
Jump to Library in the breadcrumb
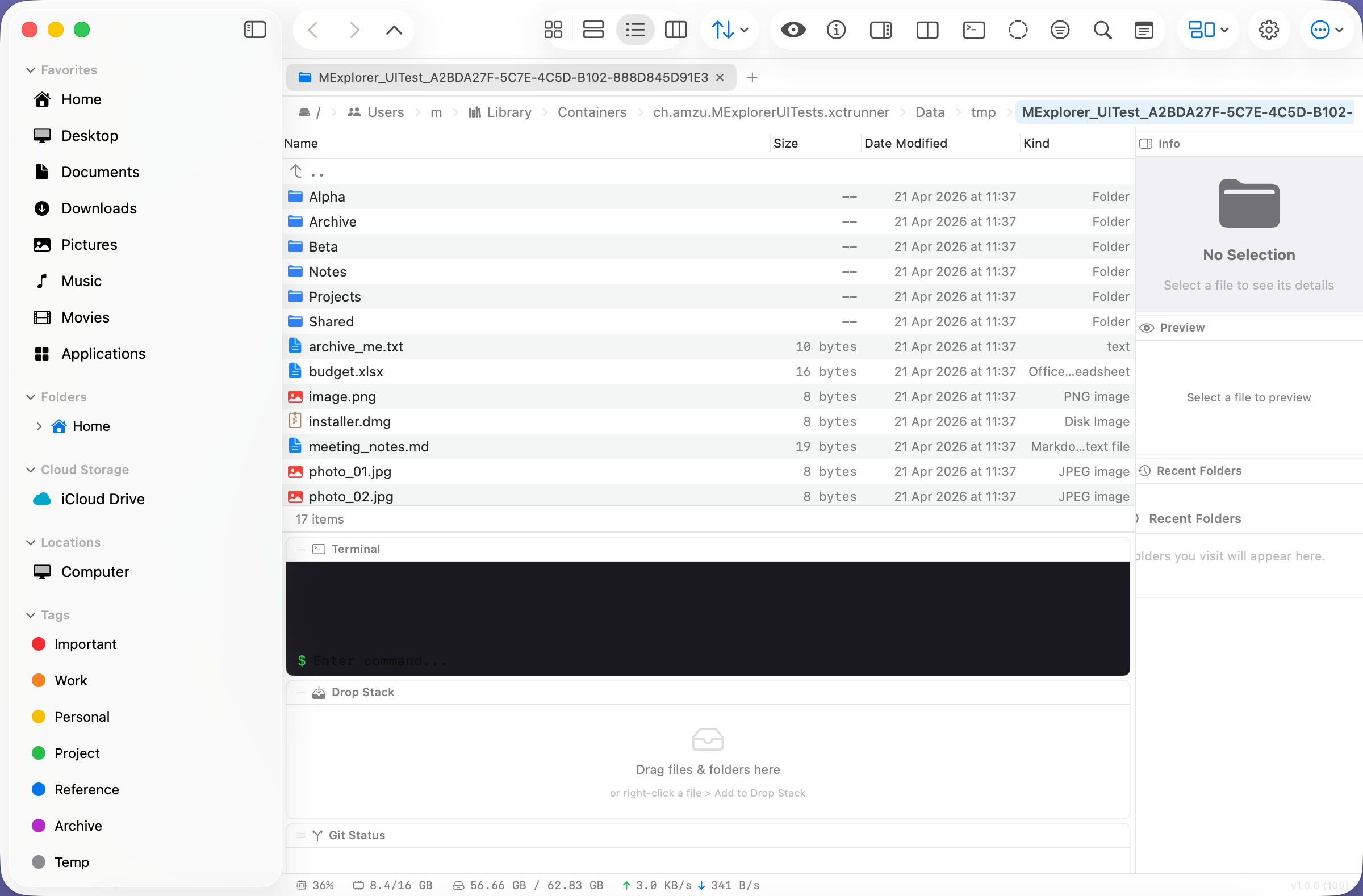pos(500,112)
